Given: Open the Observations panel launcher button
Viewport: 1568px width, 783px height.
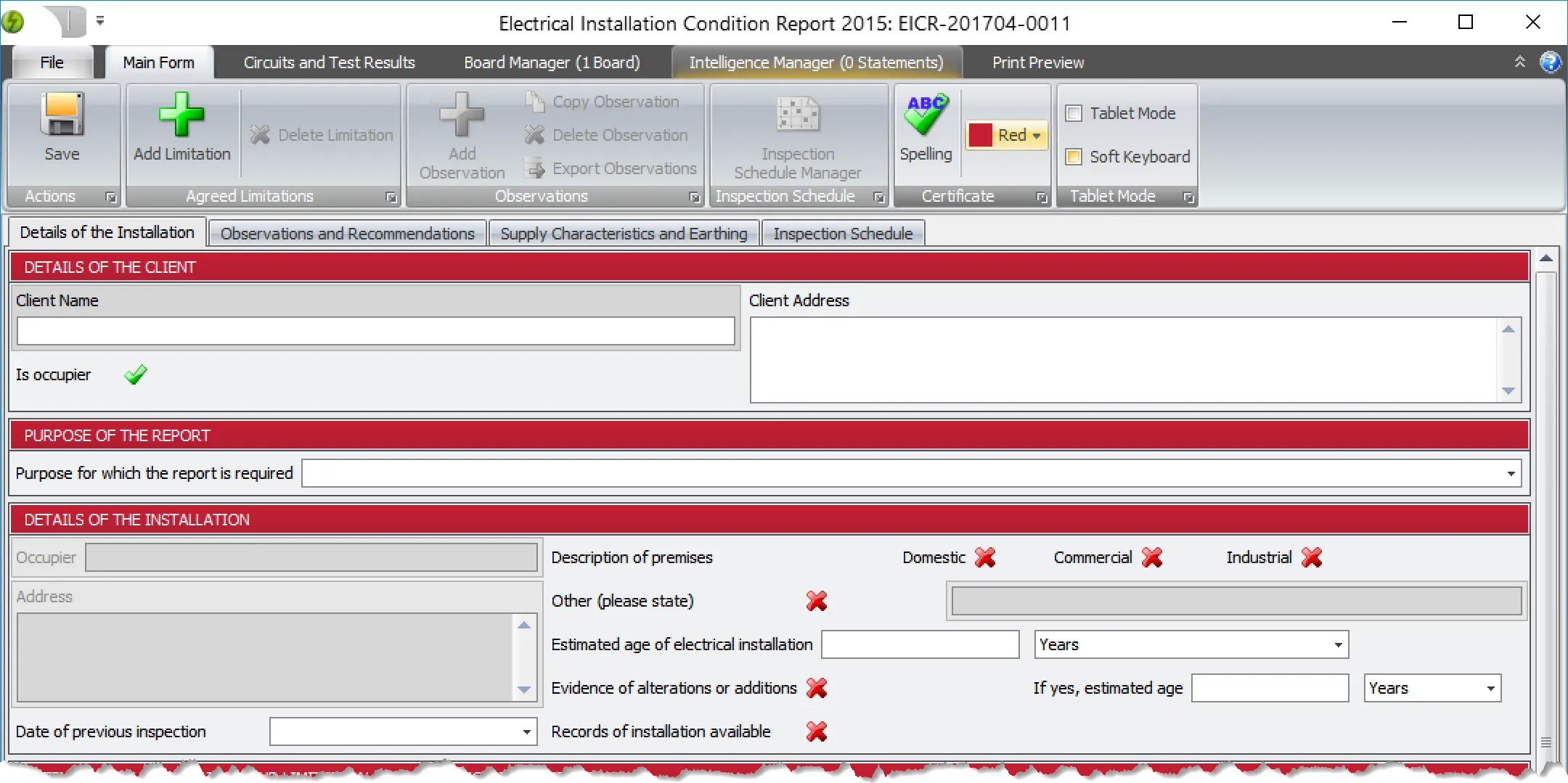Looking at the screenshot, I should click(x=694, y=197).
